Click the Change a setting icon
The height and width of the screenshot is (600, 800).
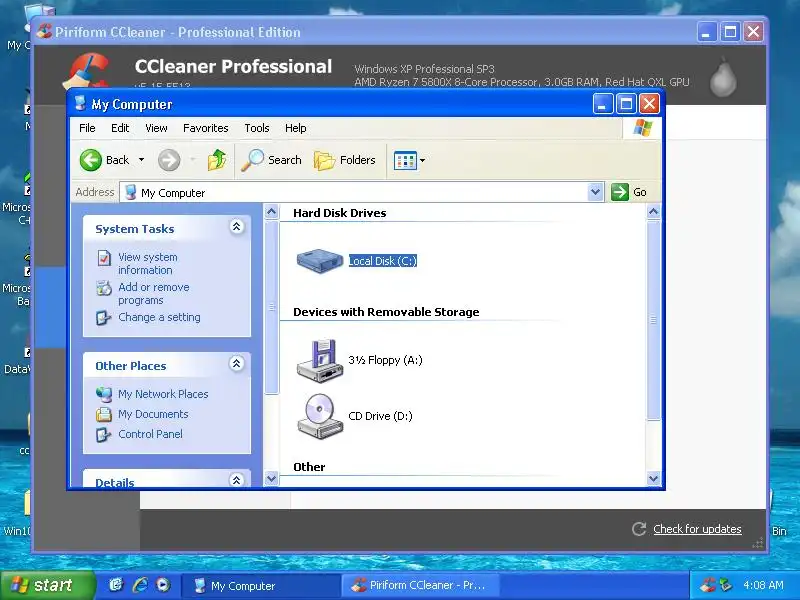(x=104, y=318)
